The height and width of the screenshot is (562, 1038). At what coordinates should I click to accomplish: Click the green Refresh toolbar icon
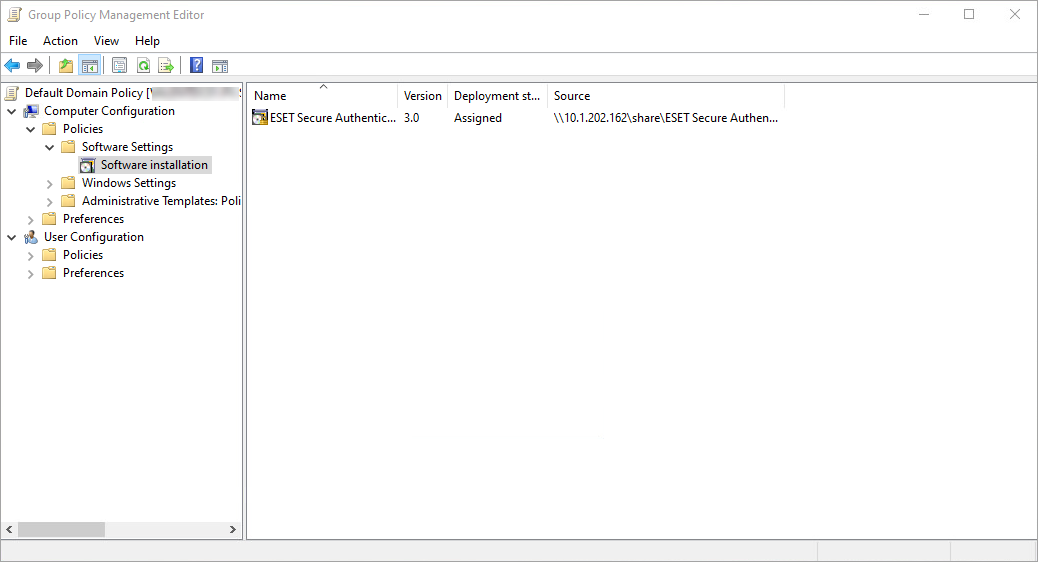pos(143,66)
